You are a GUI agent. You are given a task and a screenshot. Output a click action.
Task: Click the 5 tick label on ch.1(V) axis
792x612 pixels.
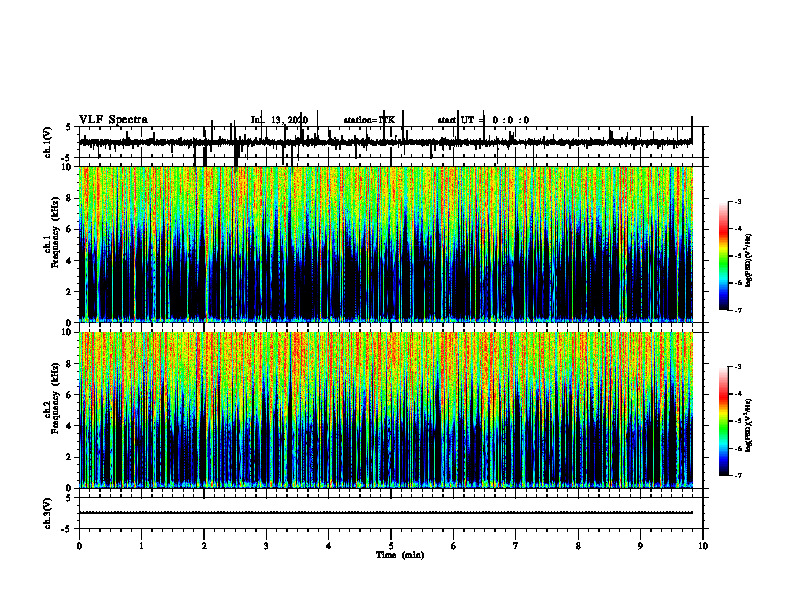click(68, 127)
